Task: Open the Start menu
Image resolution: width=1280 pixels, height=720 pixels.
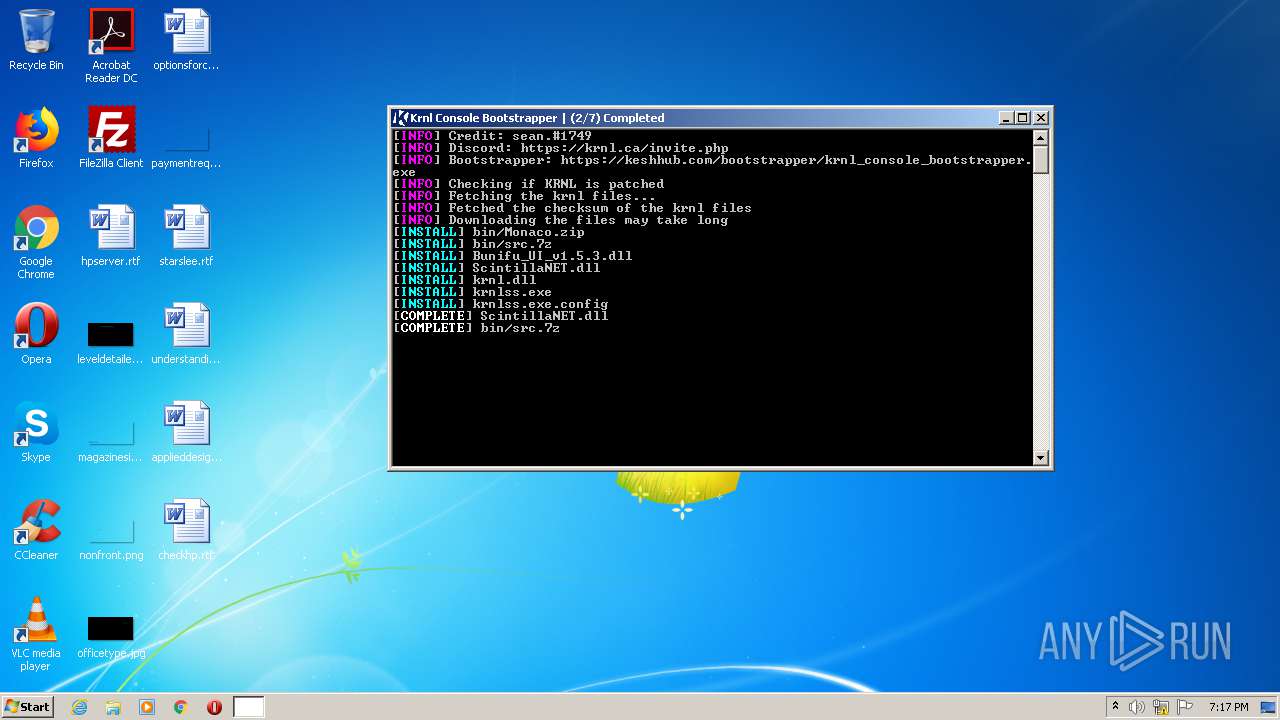Action: [27, 707]
